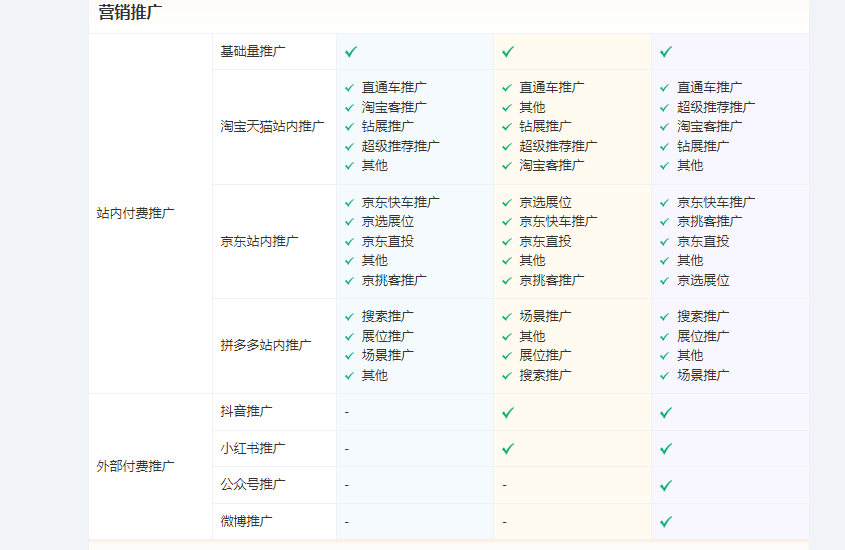This screenshot has height=550, width=845.
Task: Click 展位推广 in the yellow column
Action: pyautogui.click(x=545, y=356)
